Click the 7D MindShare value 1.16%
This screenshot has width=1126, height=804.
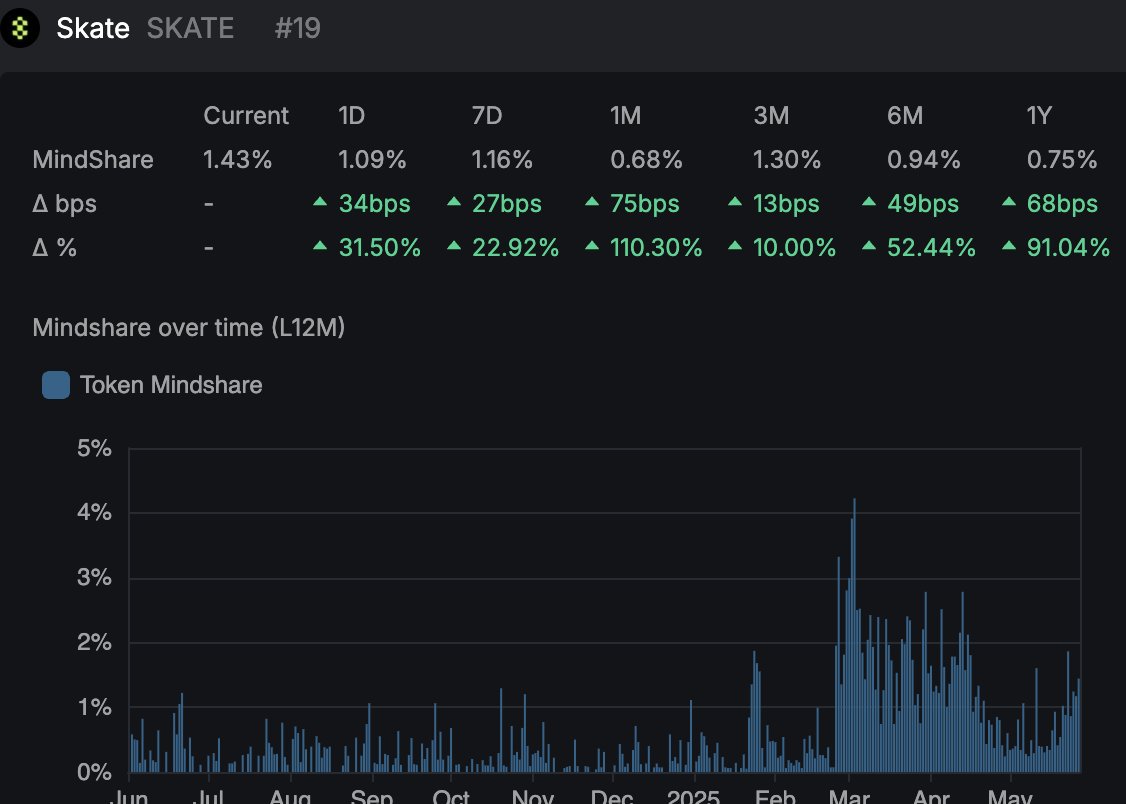[502, 159]
